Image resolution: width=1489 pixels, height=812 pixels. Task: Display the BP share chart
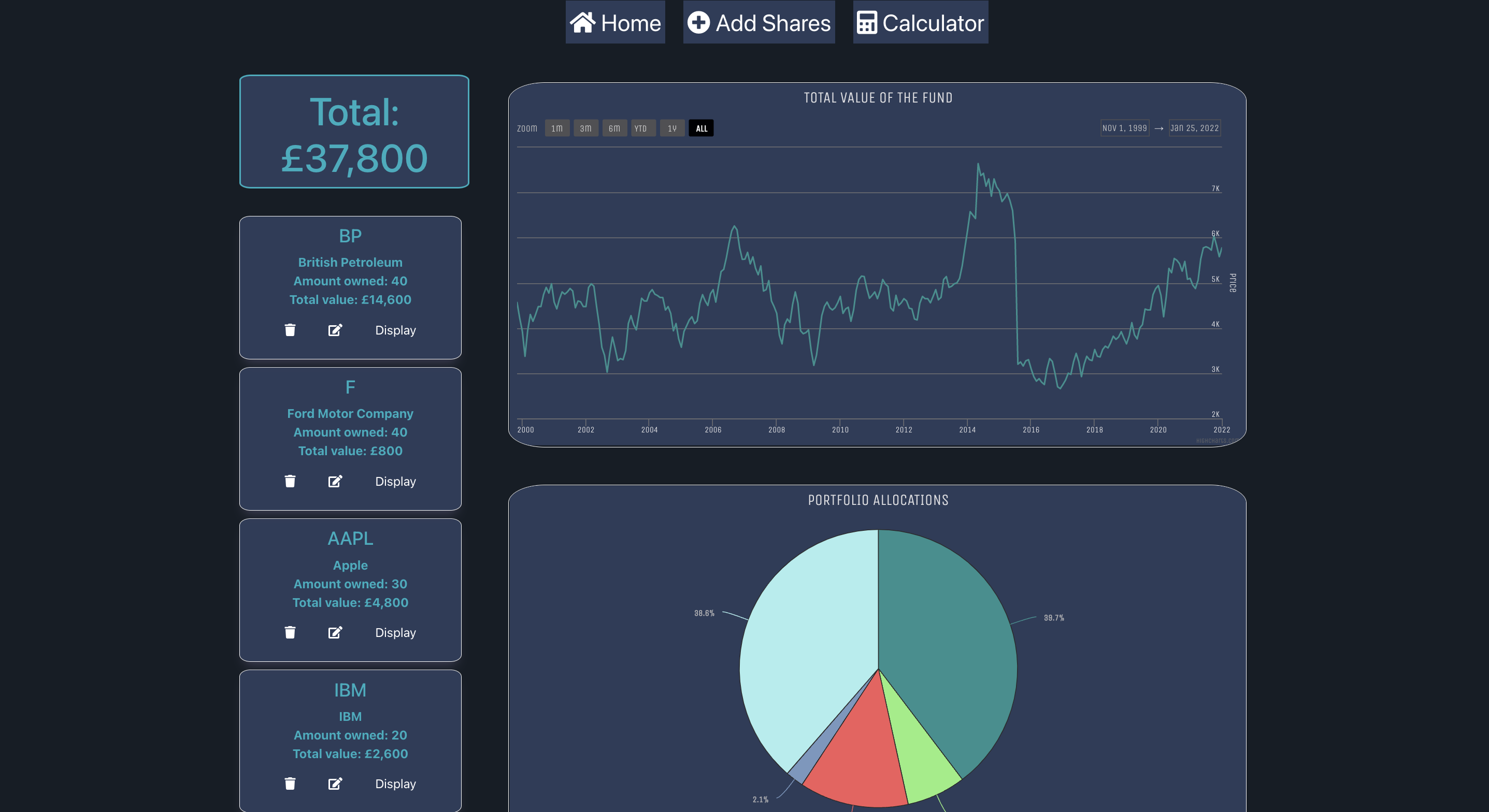[395, 330]
